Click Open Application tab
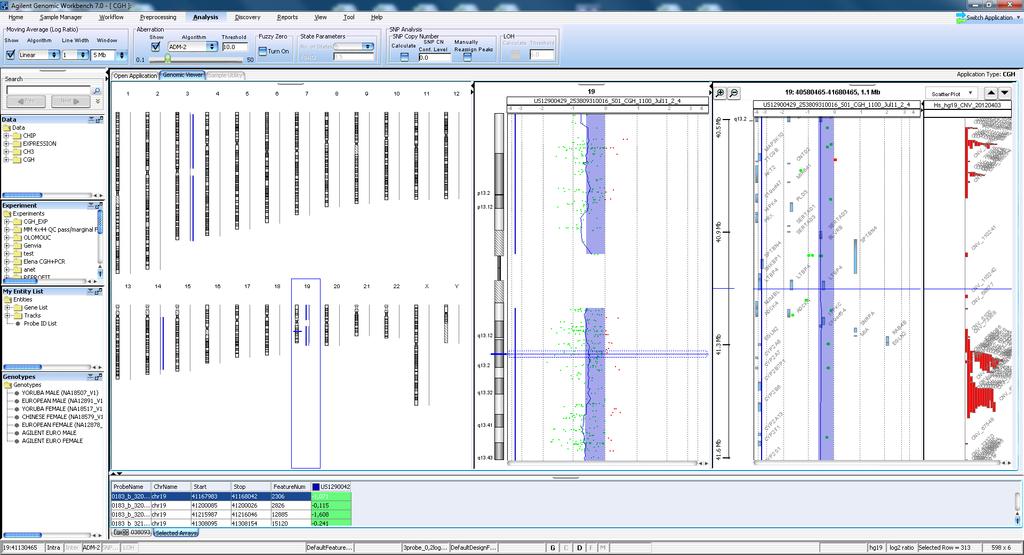 [135, 75]
